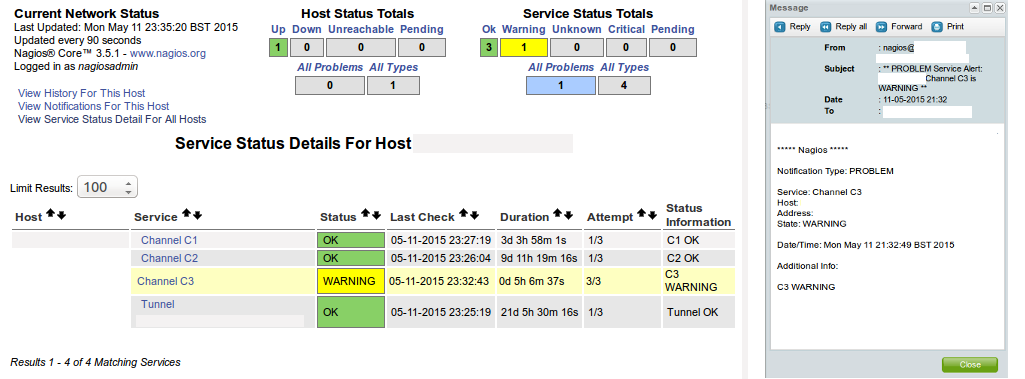Sort Status column ascending with up arrow
This screenshot has width=1025, height=379.
click(365, 214)
